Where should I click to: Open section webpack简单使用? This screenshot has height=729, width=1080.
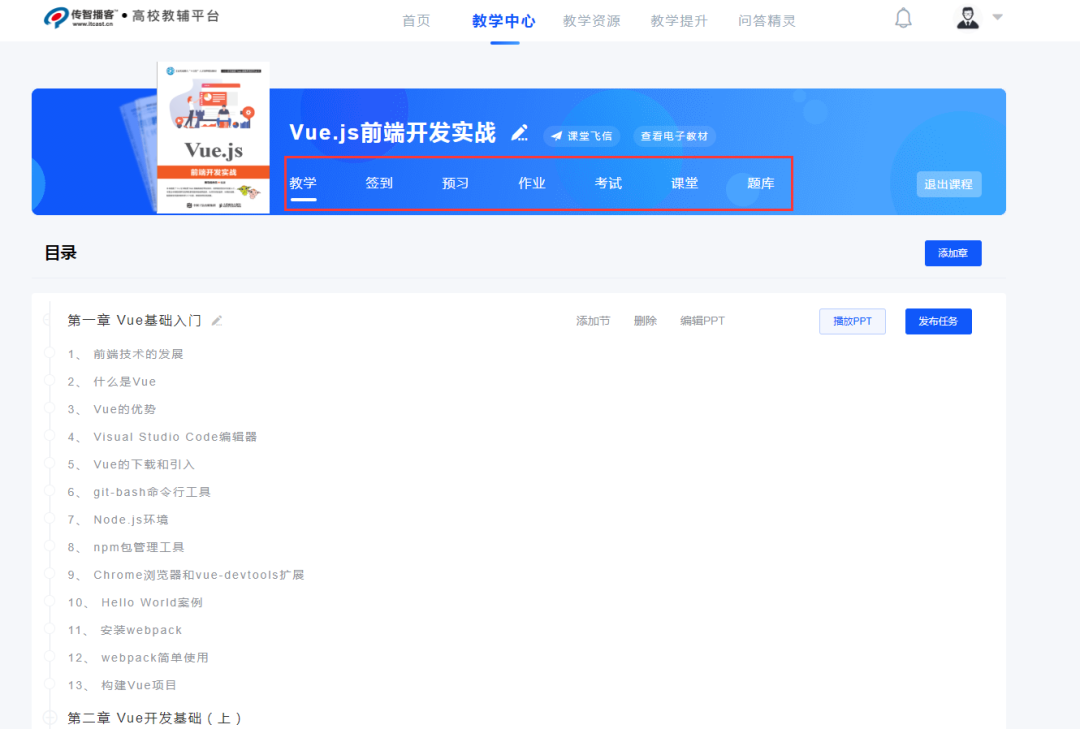click(138, 657)
